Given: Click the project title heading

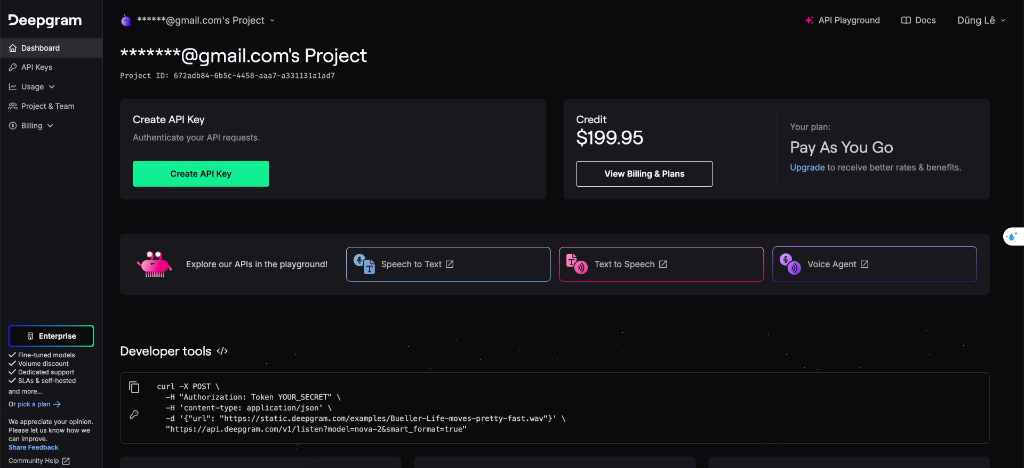Looking at the screenshot, I should pyautogui.click(x=244, y=55).
